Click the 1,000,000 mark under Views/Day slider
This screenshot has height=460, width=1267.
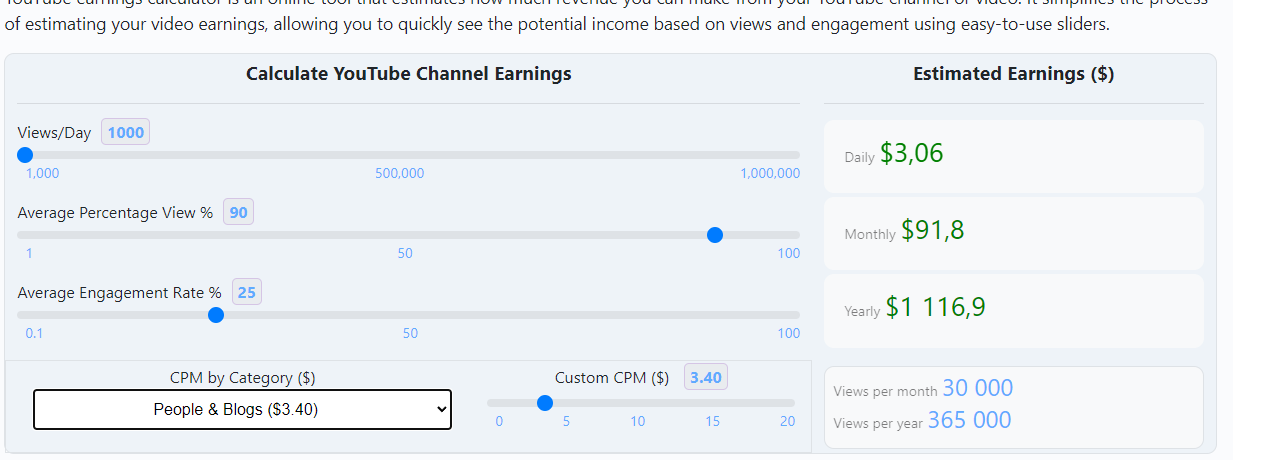(x=770, y=174)
